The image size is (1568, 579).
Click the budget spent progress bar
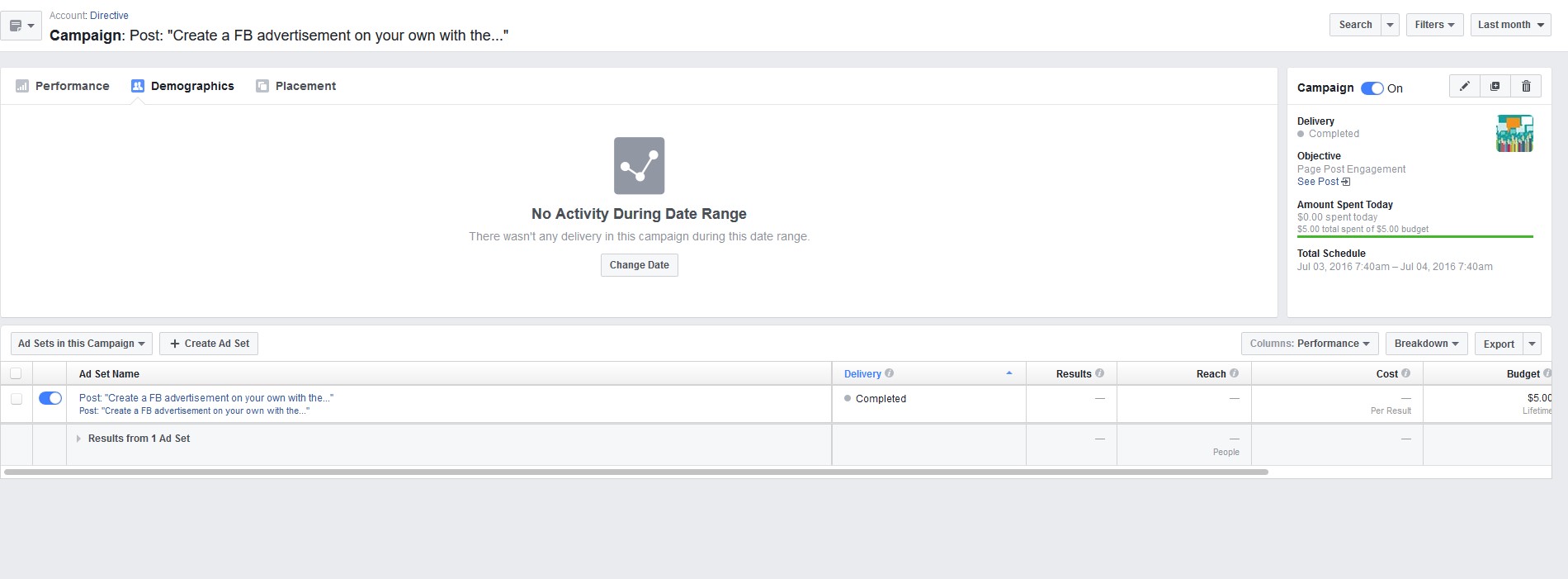1415,236
